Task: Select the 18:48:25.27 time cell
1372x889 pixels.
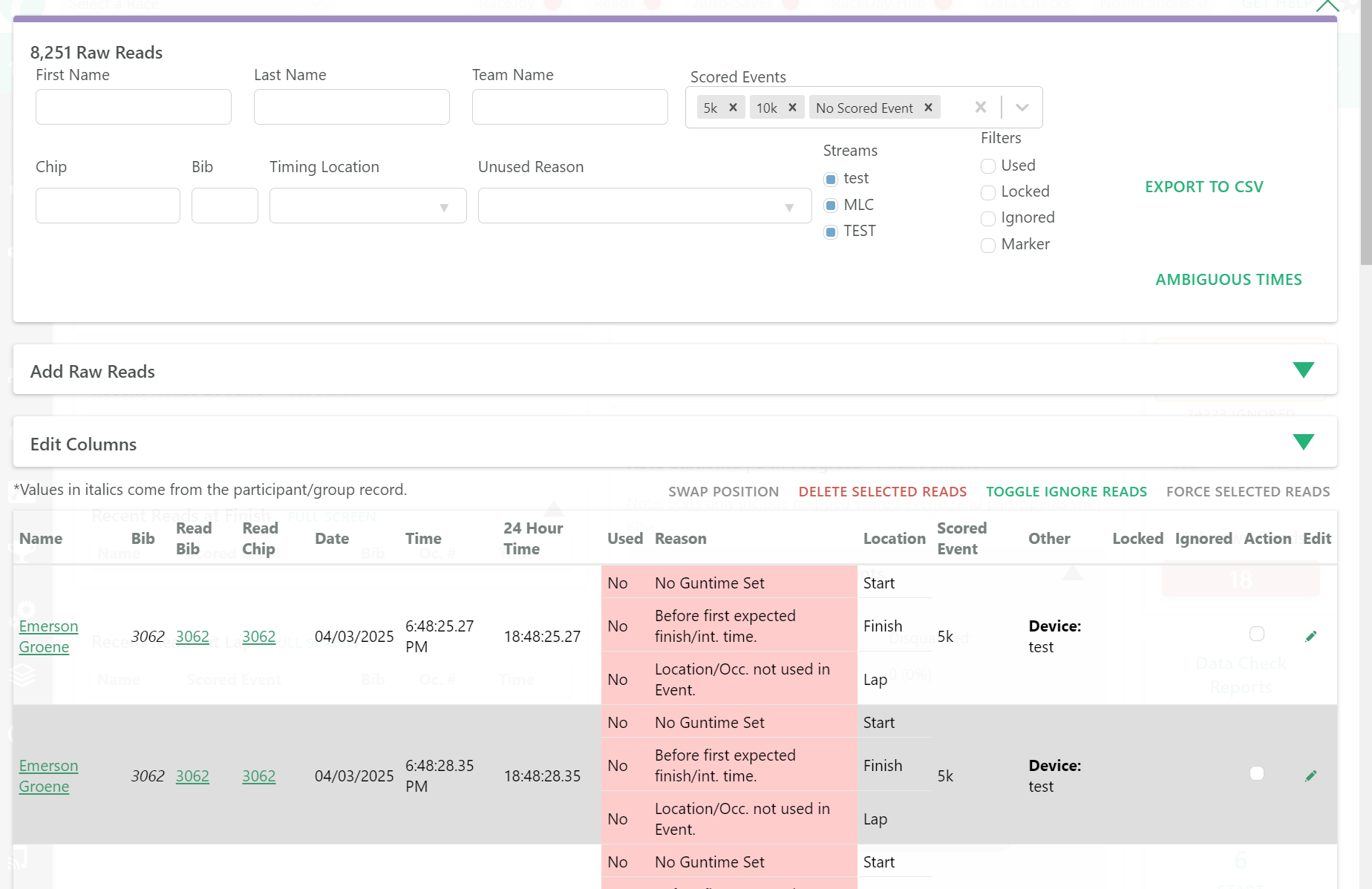Action: click(x=542, y=637)
